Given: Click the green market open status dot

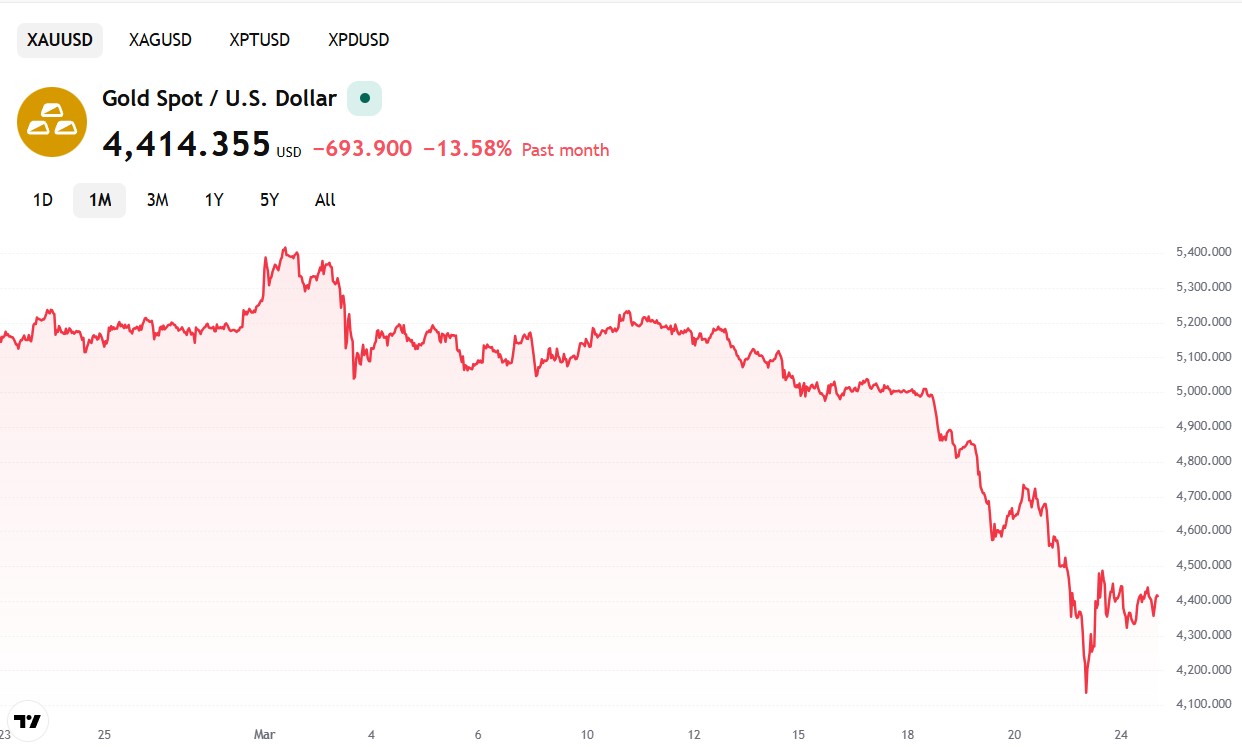Looking at the screenshot, I should click(x=363, y=98).
